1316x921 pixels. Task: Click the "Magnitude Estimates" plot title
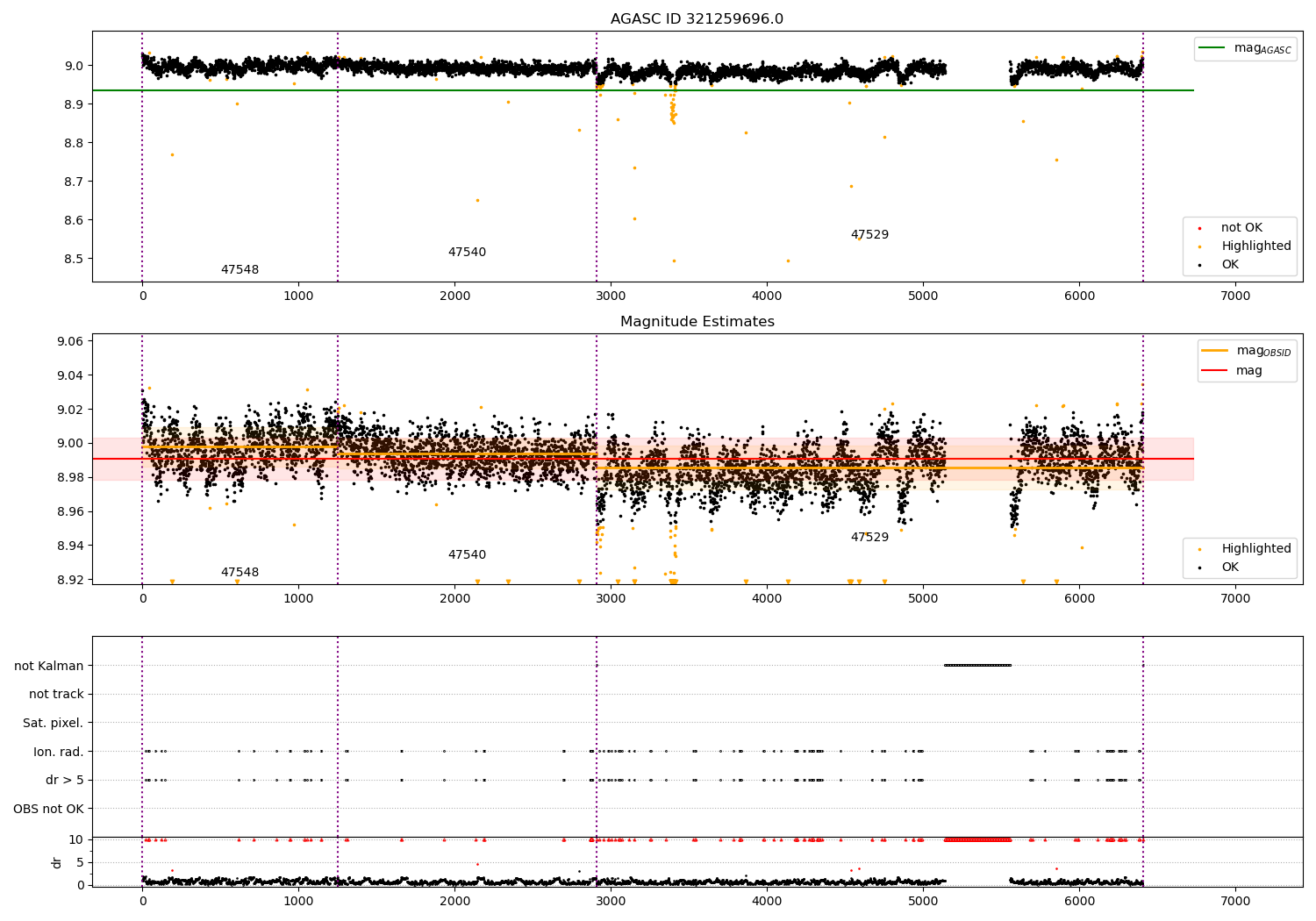tap(697, 322)
